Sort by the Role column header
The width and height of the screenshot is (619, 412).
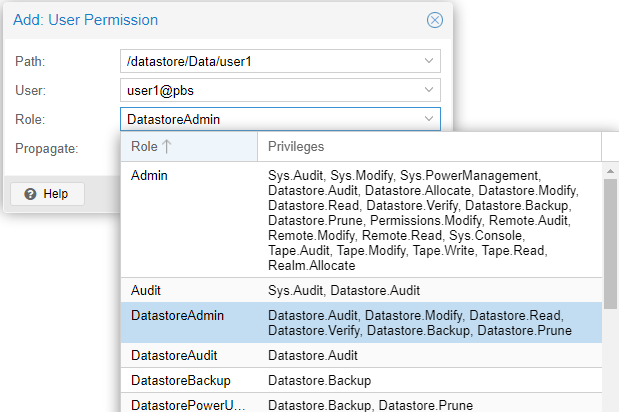189,146
